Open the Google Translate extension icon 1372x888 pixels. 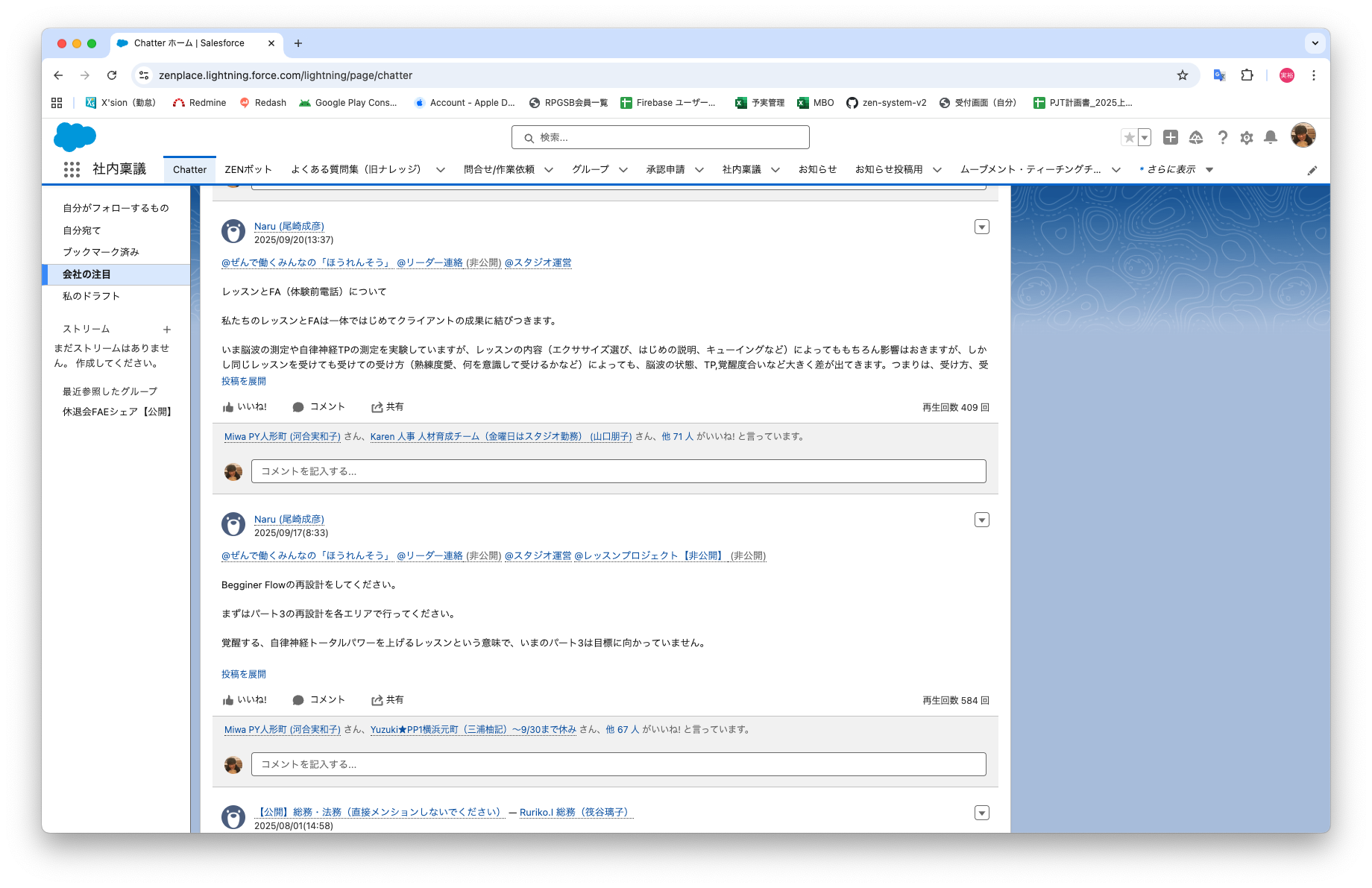click(1219, 75)
